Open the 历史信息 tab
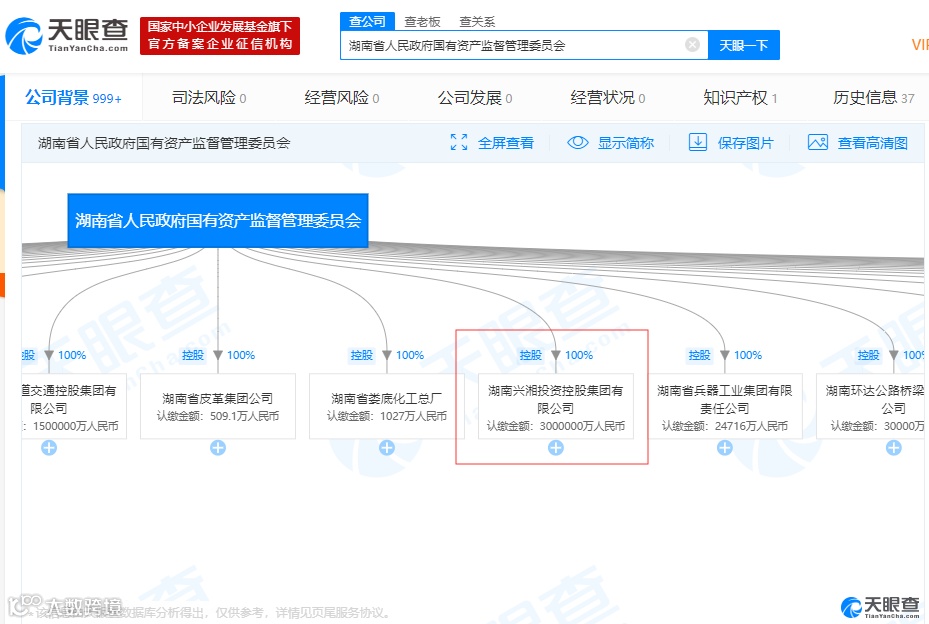929x624 pixels. pos(874,98)
